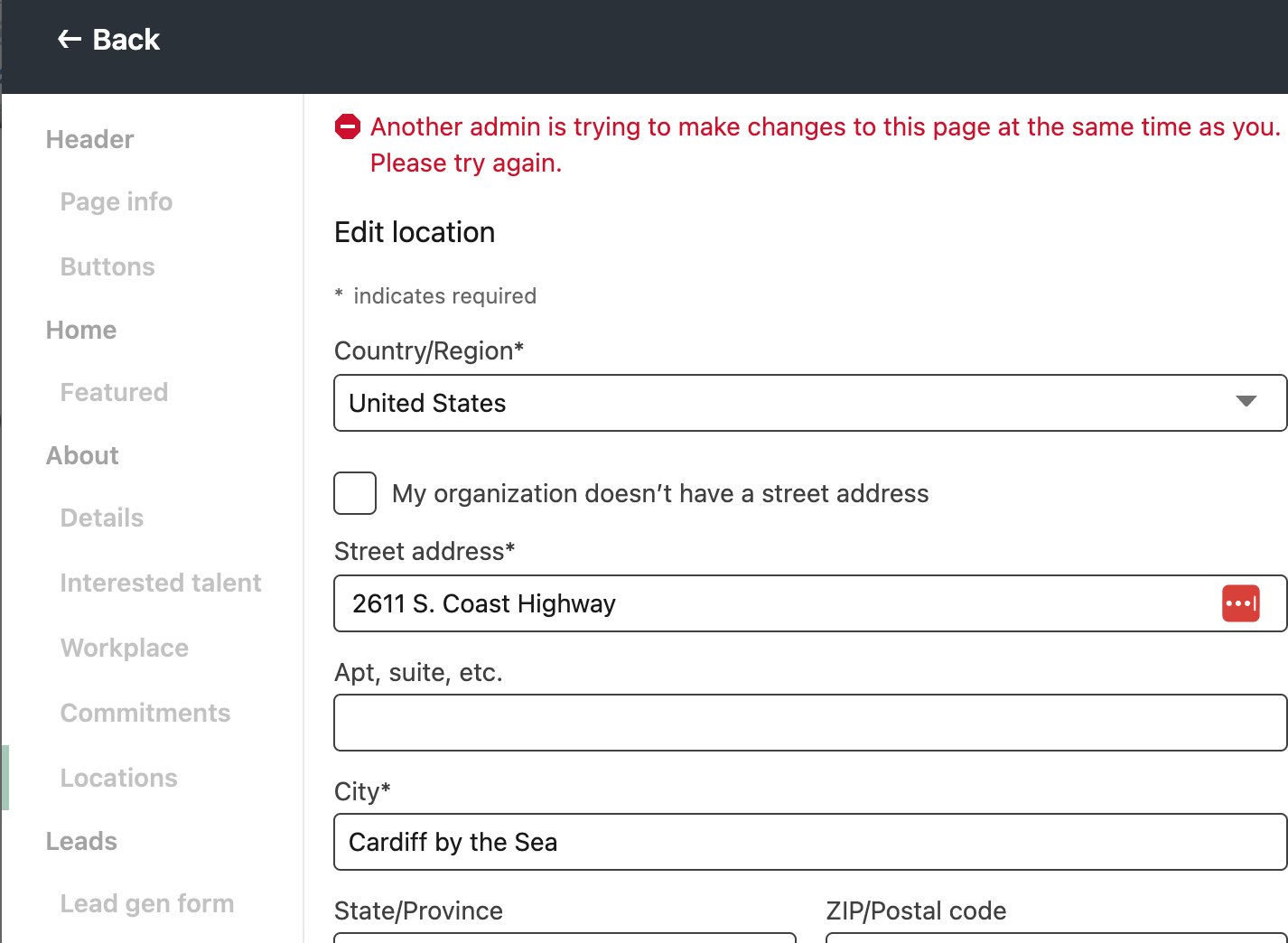
Task: Select Interested talent in the sidebar
Action: point(161,583)
